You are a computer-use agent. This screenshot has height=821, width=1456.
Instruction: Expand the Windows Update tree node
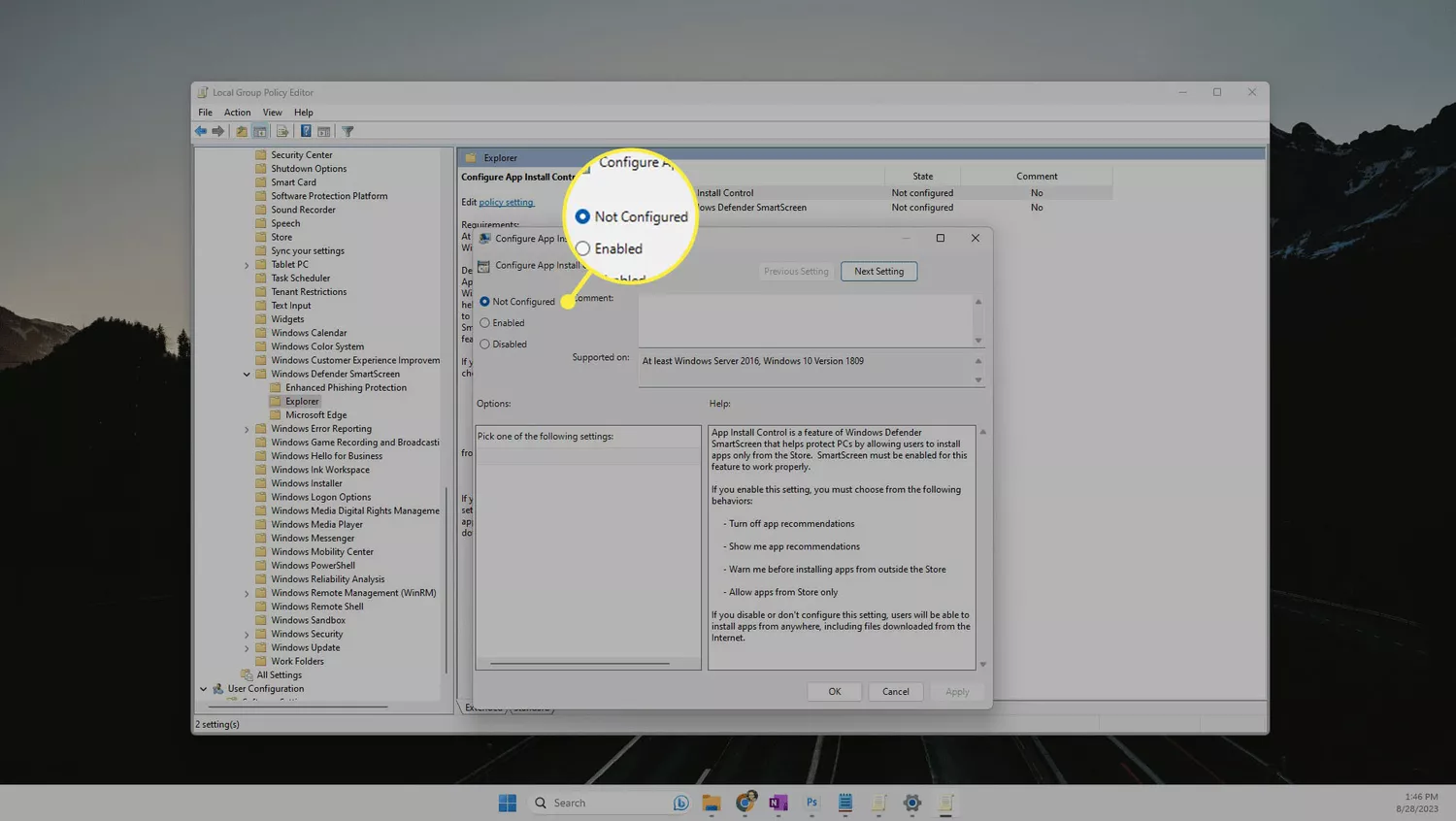coord(247,648)
